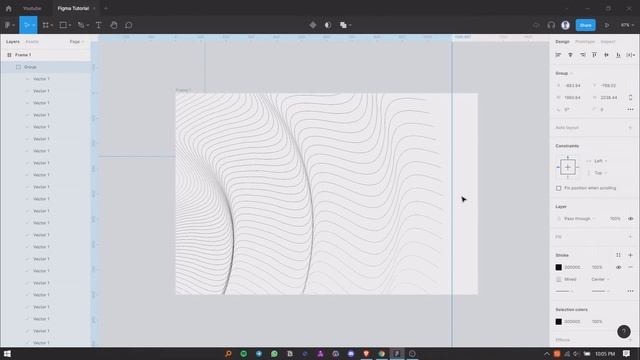Select the Text tool
Image resolution: width=640 pixels, height=360 pixels.
coord(98,25)
